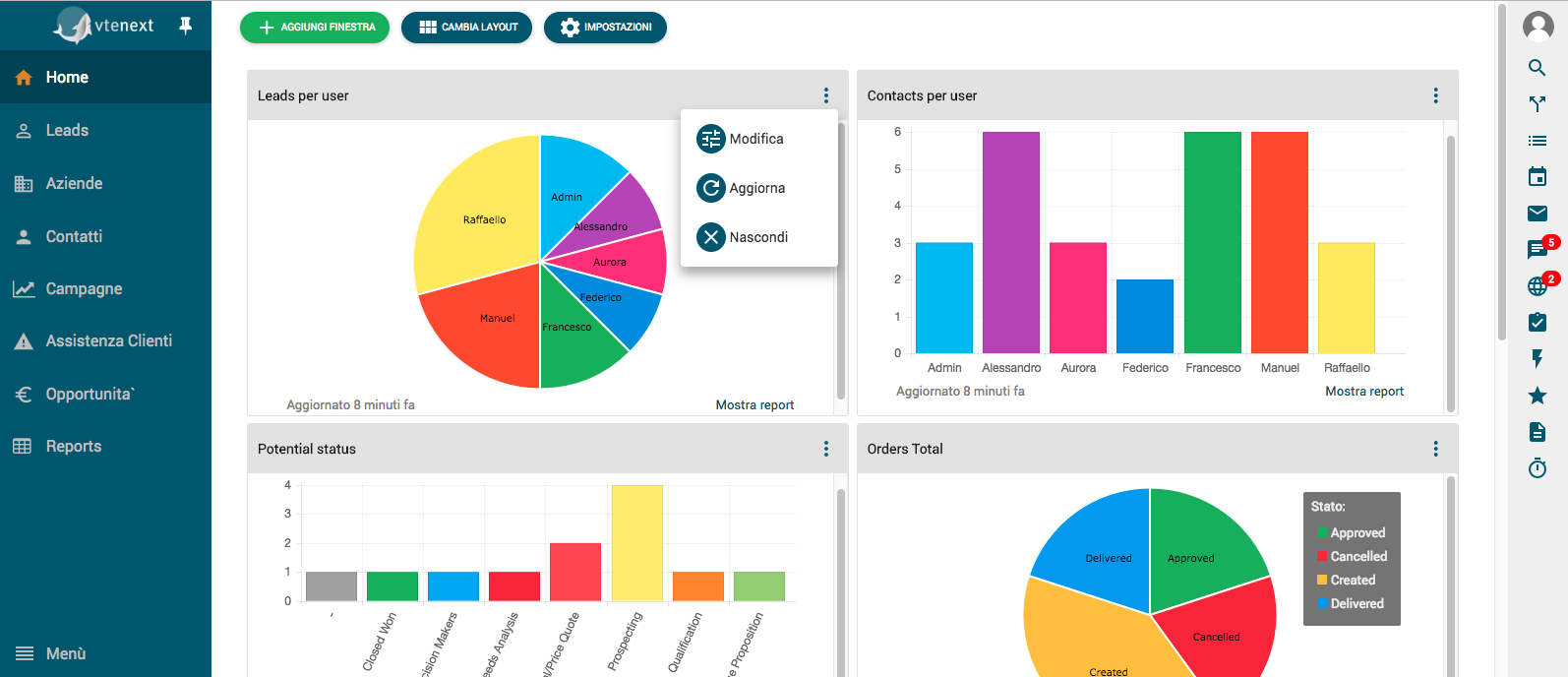This screenshot has height=677, width=1568.
Task: Open globe notifications icon with badge 2
Action: tap(1538, 286)
